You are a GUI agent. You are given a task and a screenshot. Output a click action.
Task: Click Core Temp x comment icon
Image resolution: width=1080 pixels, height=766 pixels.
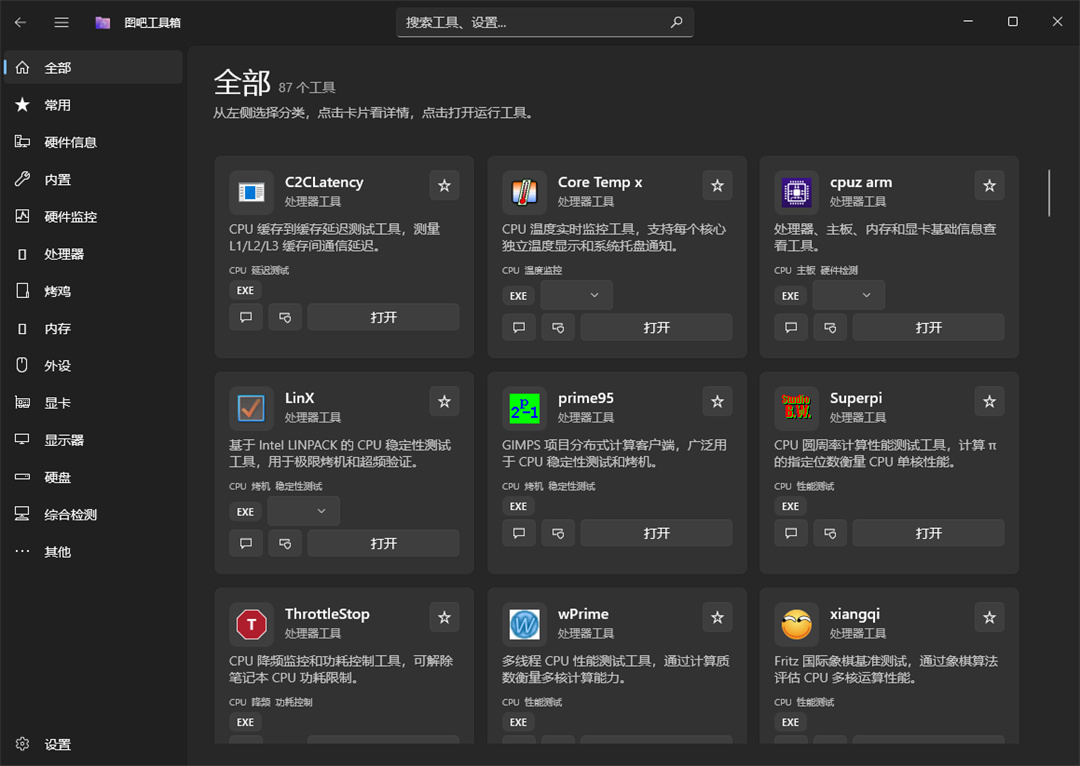click(519, 327)
